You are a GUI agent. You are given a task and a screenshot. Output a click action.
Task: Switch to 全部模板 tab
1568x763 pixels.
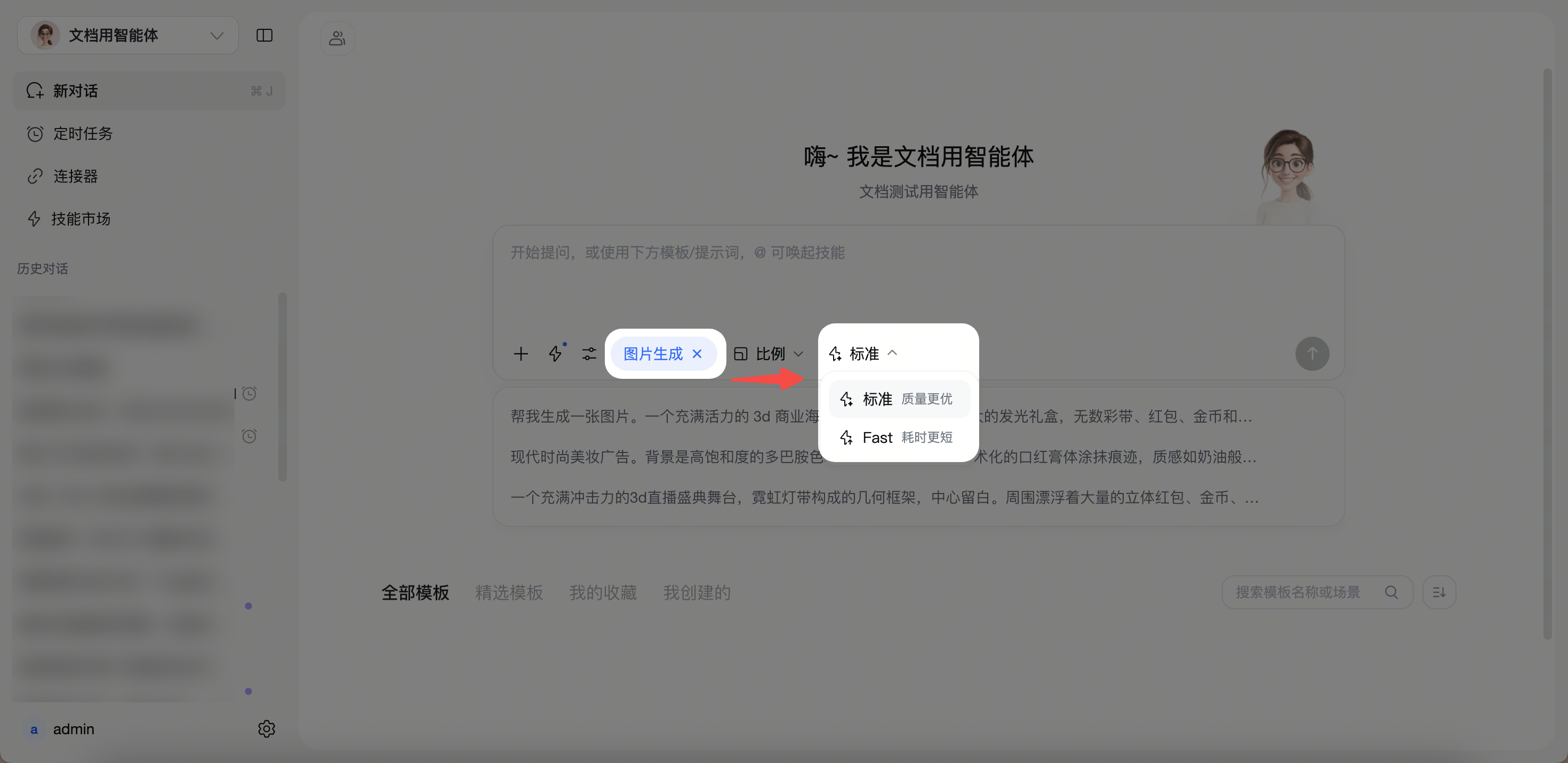click(415, 592)
